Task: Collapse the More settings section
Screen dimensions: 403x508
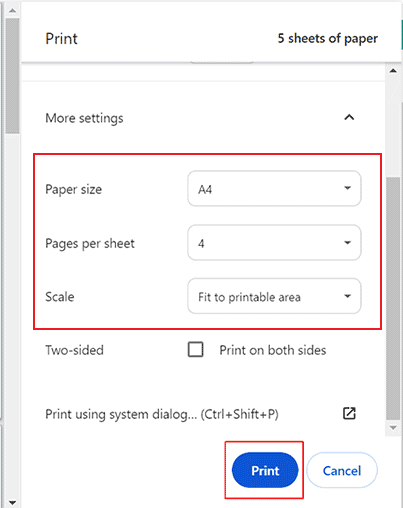Action: [x=349, y=118]
